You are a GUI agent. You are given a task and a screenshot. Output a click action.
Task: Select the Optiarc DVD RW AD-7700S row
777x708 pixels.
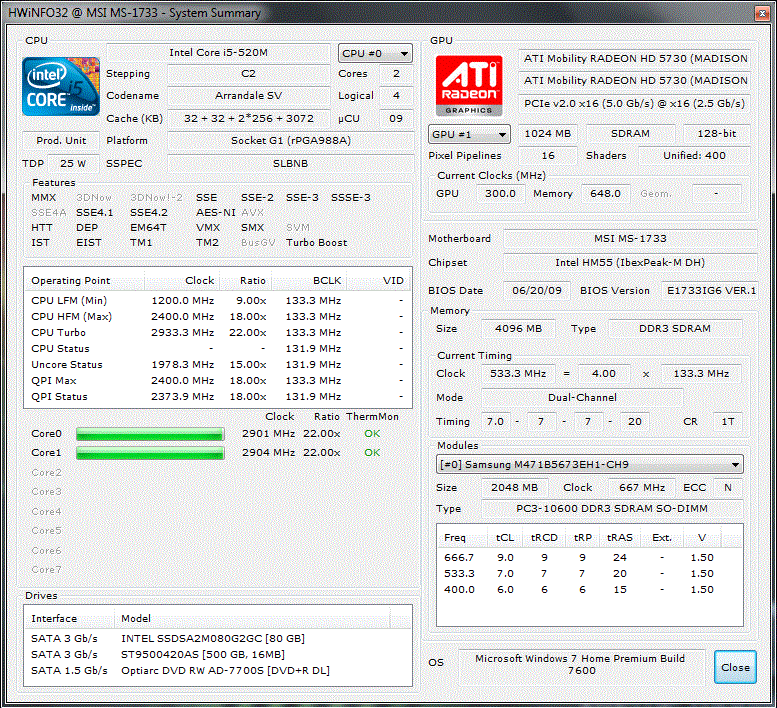point(218,670)
